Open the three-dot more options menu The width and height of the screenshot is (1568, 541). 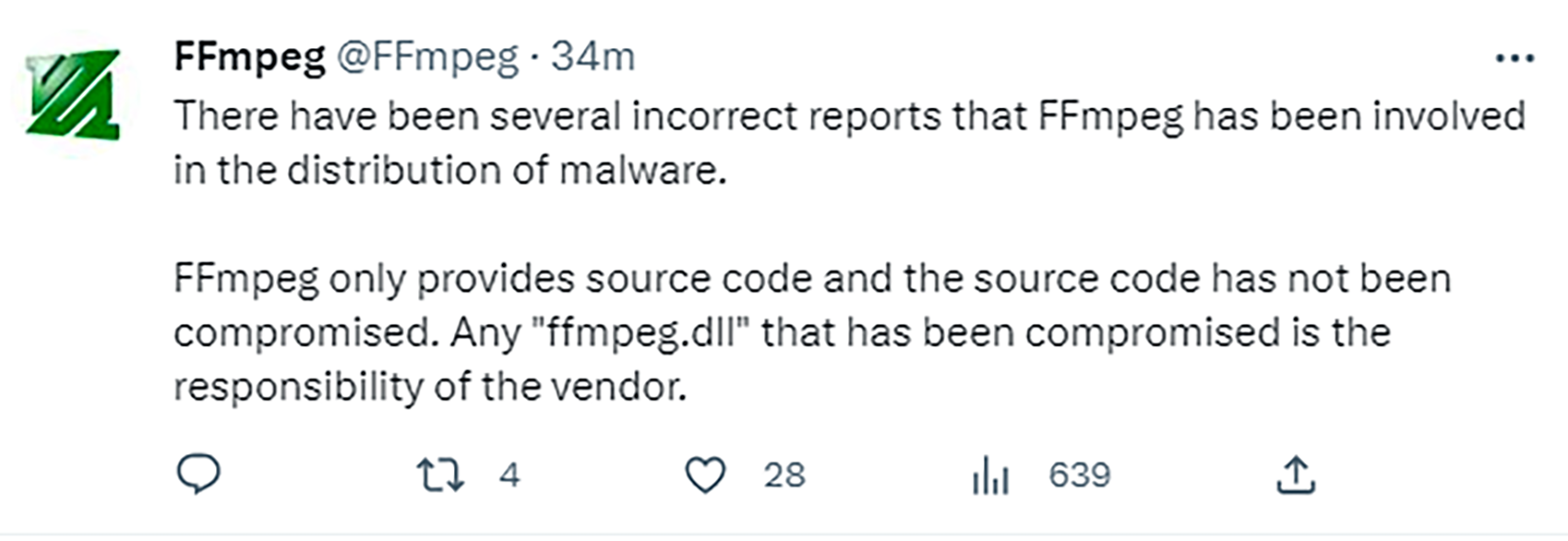coord(1514,58)
